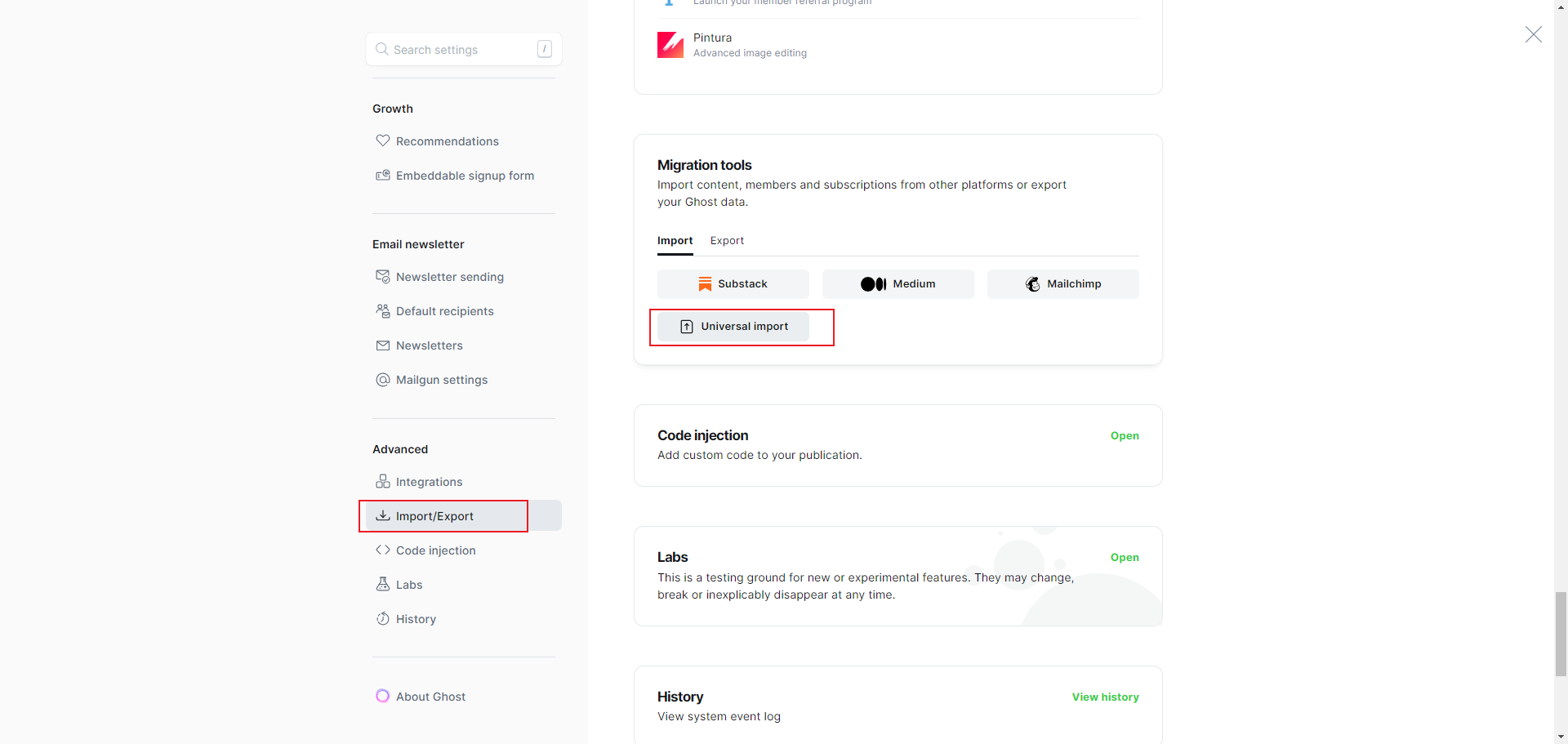The image size is (1568, 744).
Task: Click the Recommendations heart icon
Action: [382, 140]
